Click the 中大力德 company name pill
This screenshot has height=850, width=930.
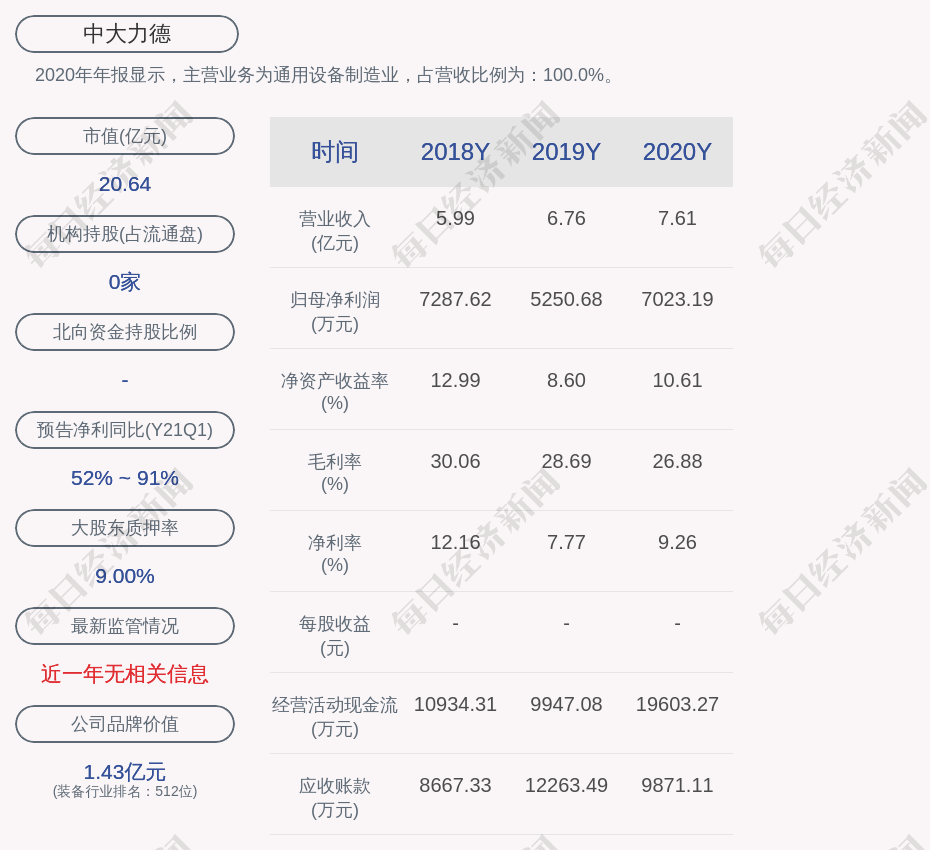coord(127,34)
